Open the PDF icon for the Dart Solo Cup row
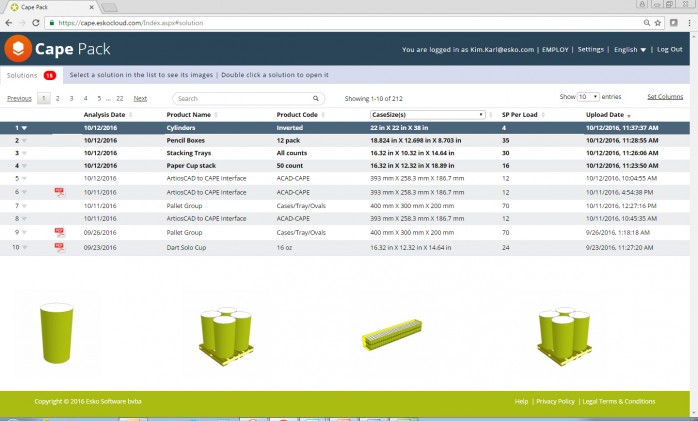 [59, 244]
